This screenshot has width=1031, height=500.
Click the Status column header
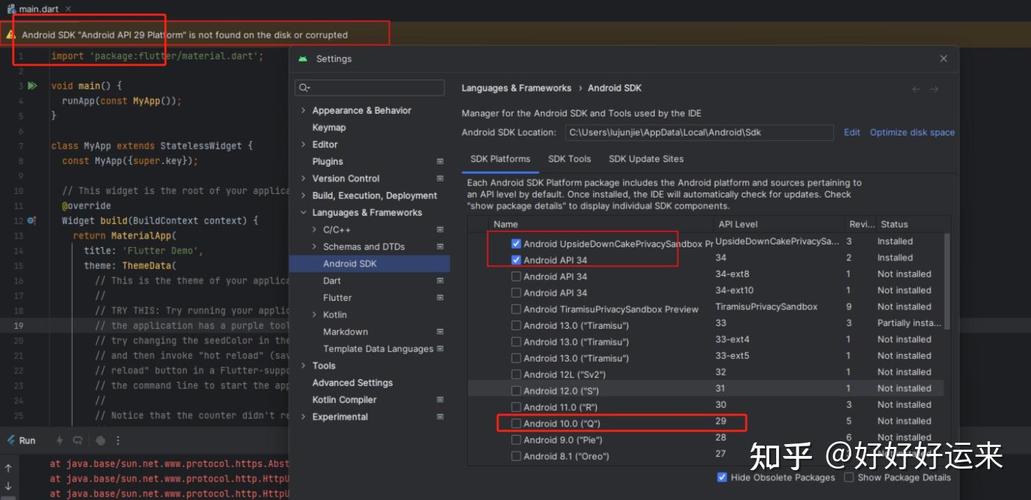pyautogui.click(x=894, y=224)
